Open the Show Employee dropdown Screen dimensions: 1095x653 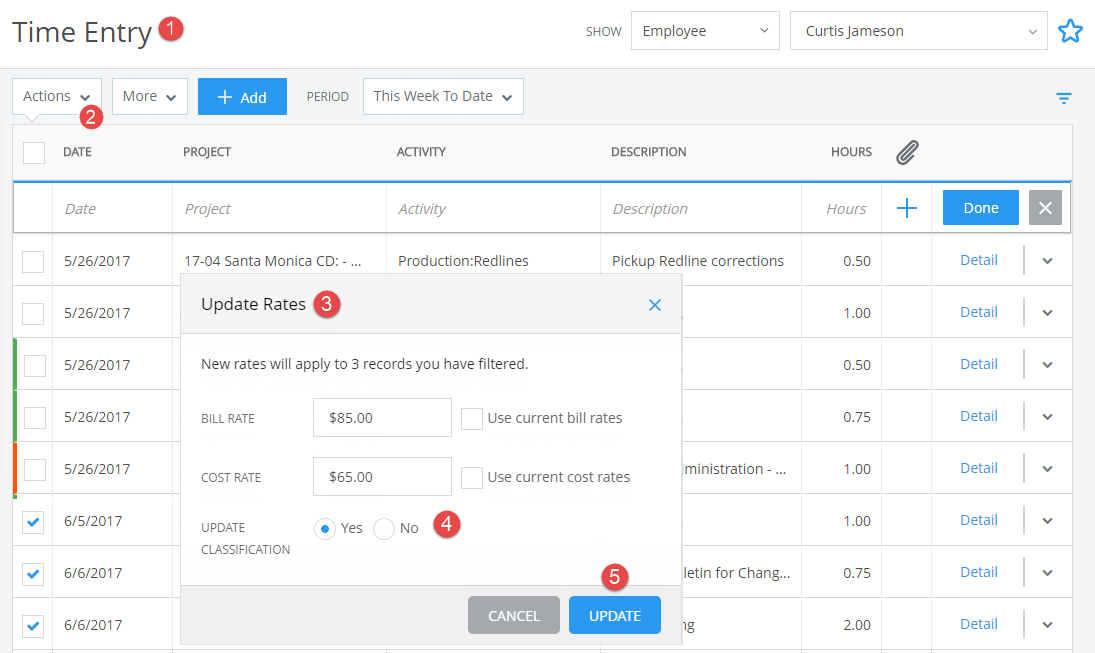pyautogui.click(x=705, y=31)
